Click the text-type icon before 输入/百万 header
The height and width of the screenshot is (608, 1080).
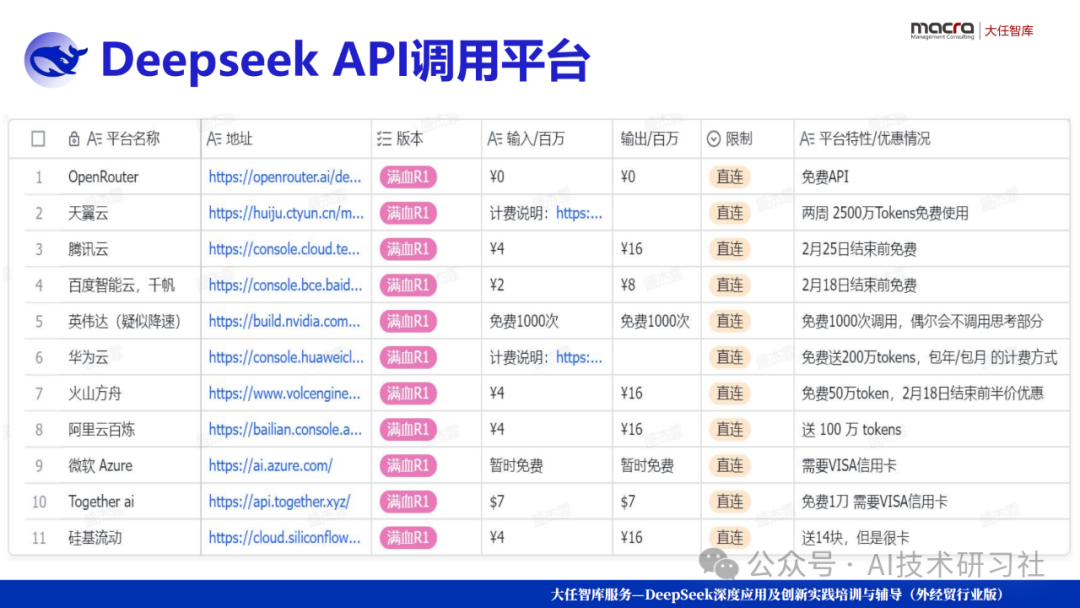[495, 139]
